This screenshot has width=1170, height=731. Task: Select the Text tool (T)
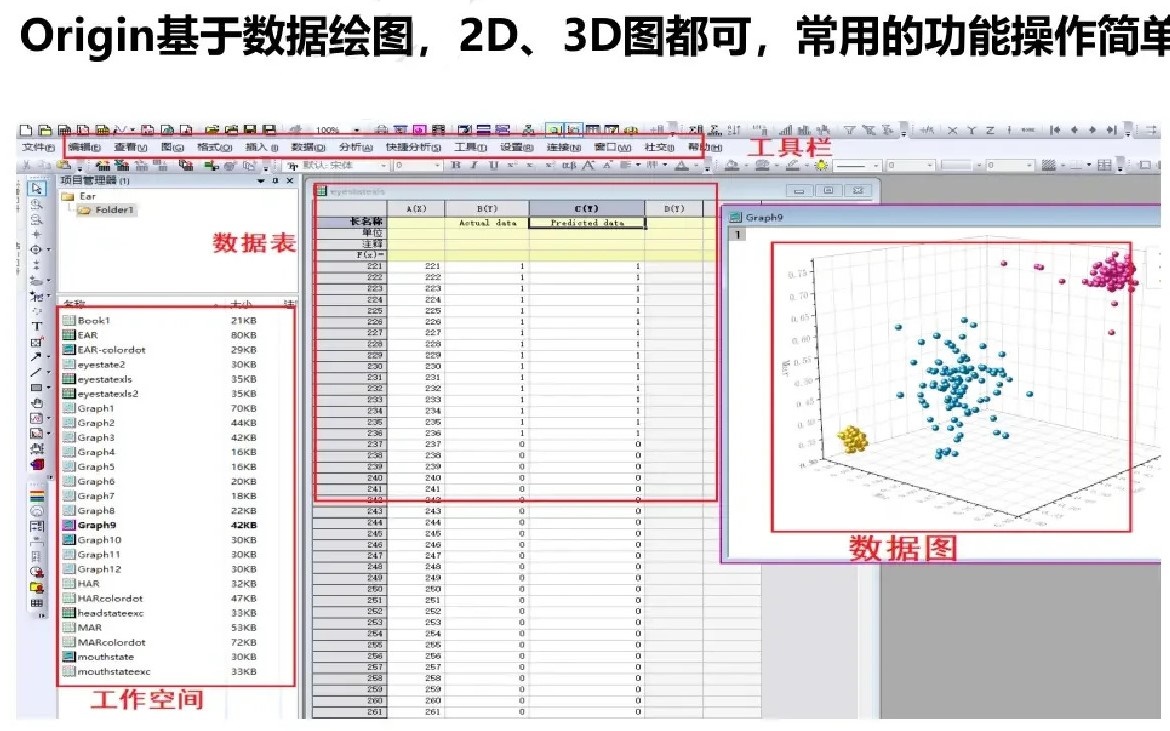click(37, 327)
